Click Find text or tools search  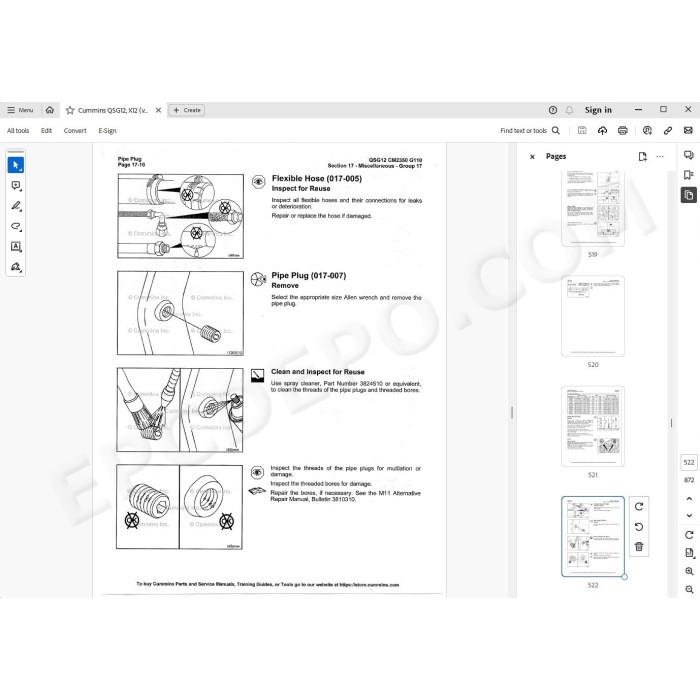[x=530, y=130]
